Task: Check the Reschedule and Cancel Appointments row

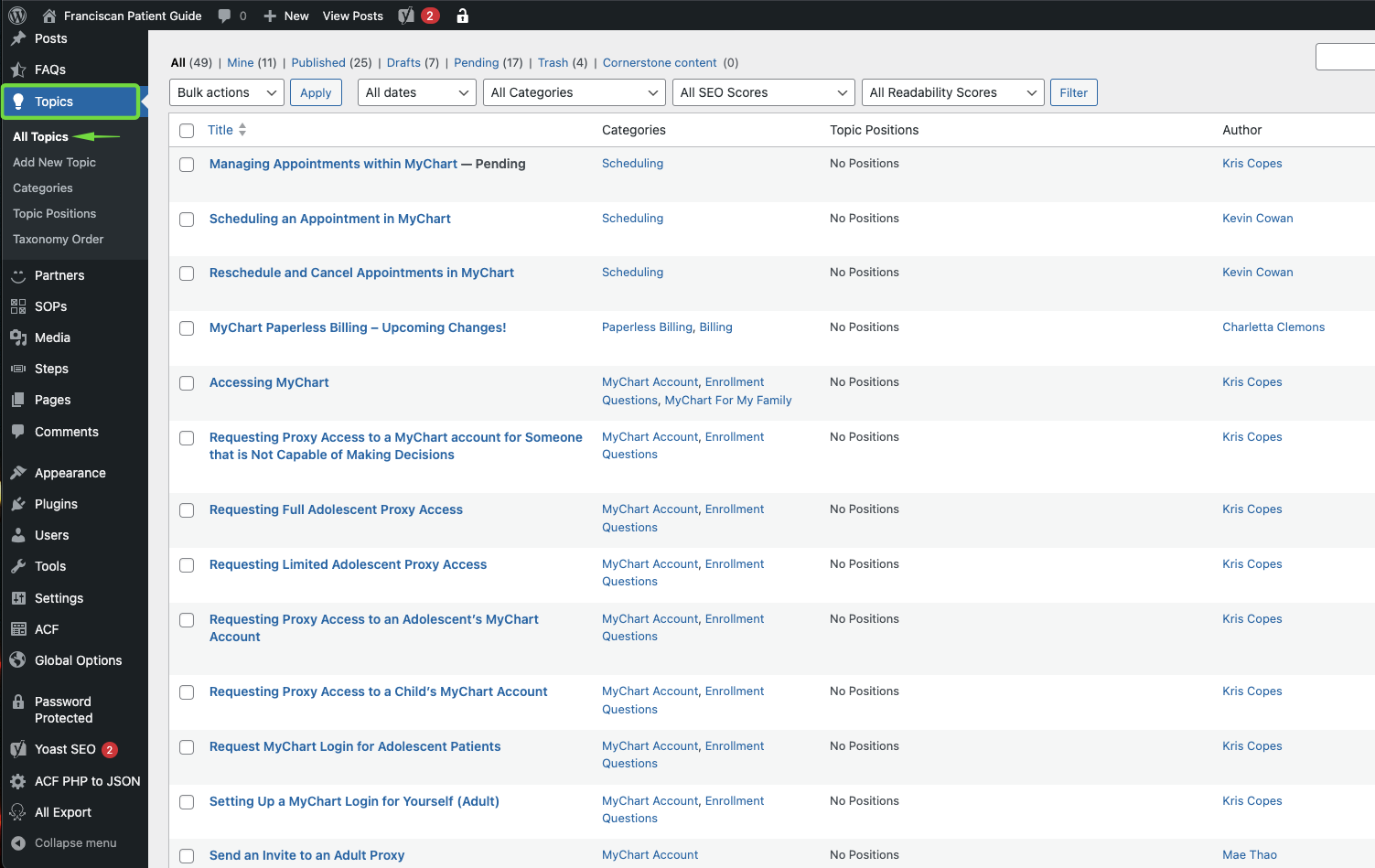Action: click(187, 273)
